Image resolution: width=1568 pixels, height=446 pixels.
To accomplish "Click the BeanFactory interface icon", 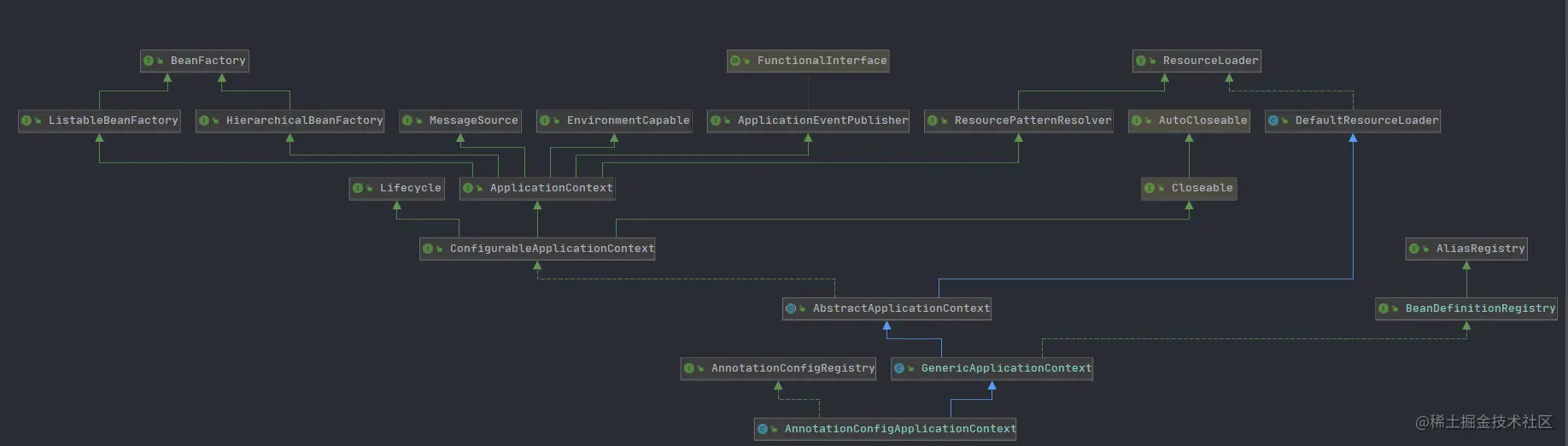I will click(149, 61).
